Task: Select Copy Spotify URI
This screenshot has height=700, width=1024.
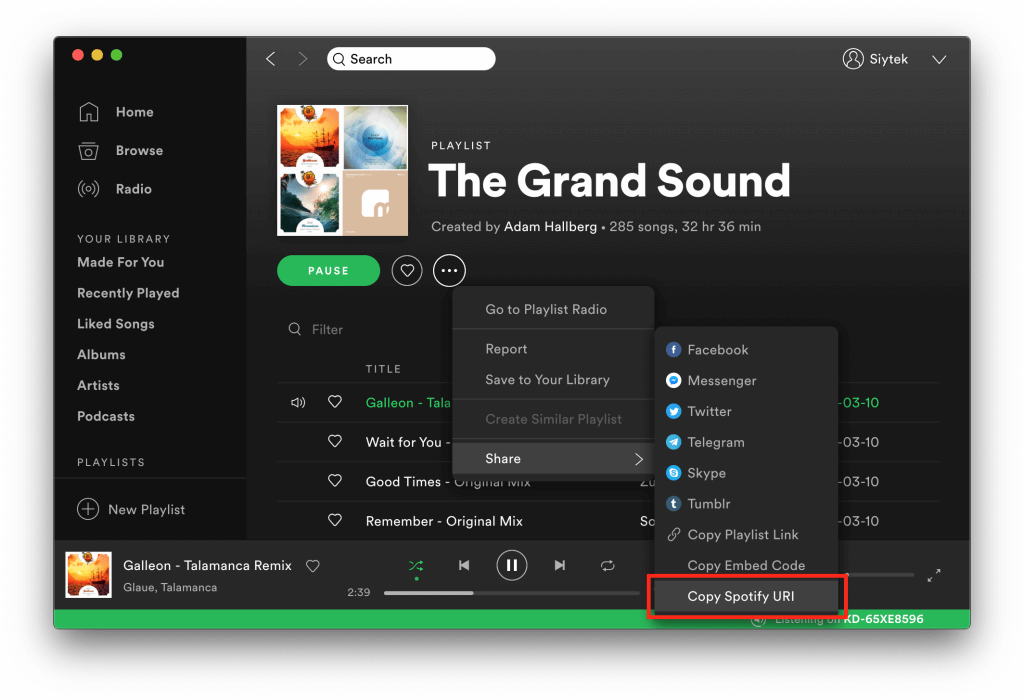Action: click(747, 597)
